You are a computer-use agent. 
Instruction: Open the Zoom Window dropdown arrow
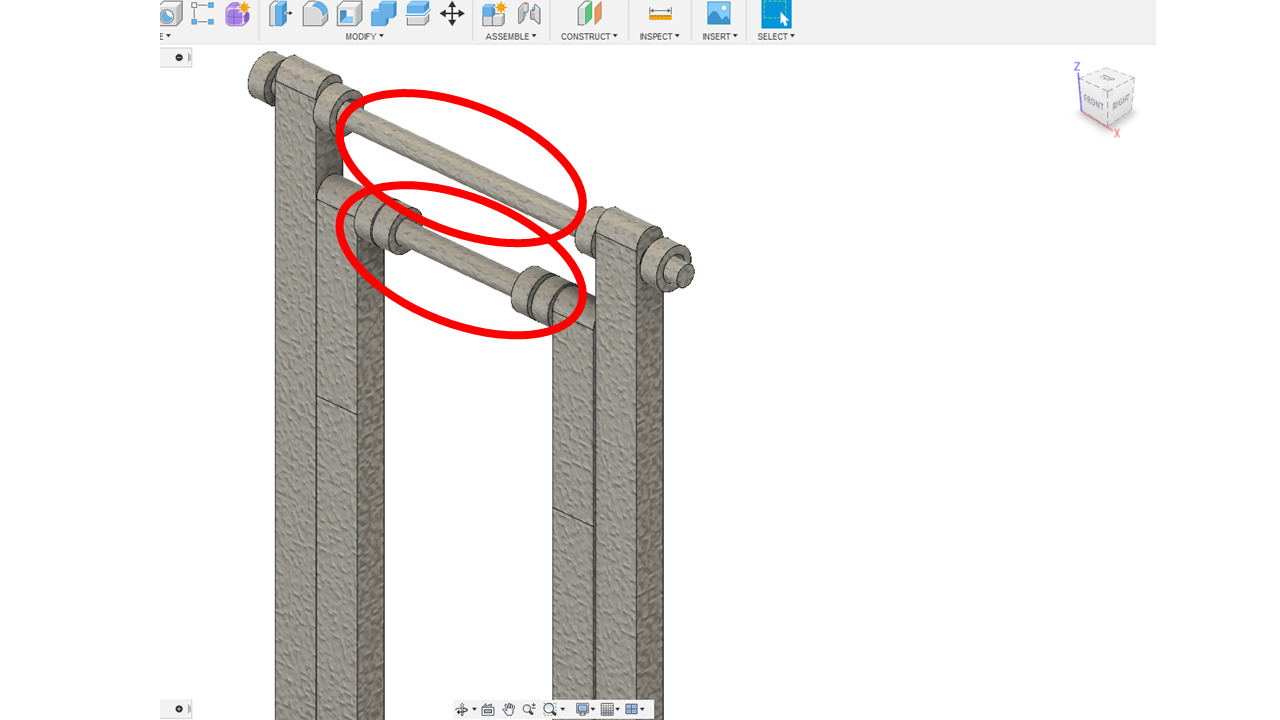coord(562,710)
